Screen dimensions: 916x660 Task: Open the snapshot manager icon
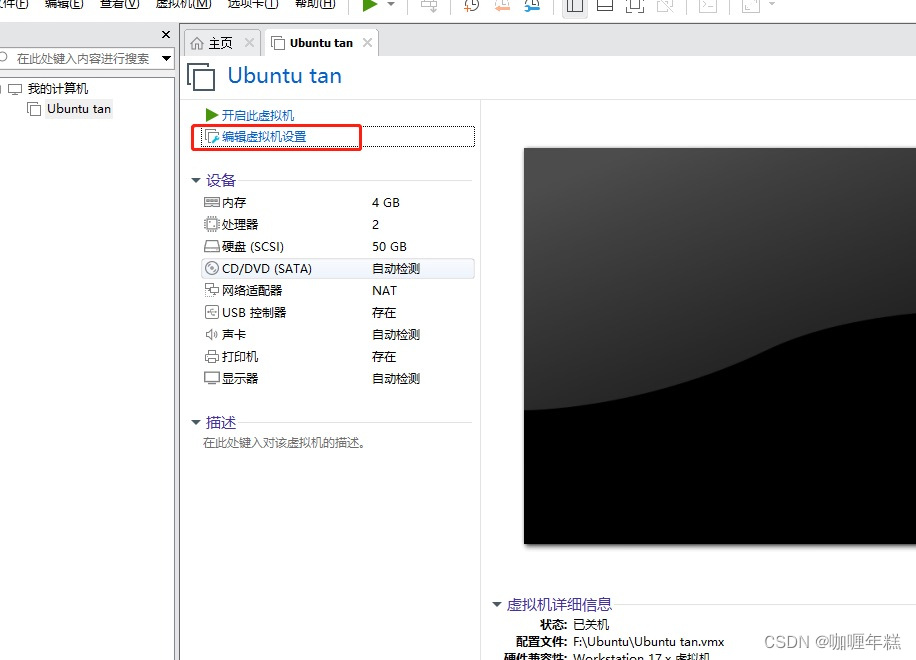533,7
